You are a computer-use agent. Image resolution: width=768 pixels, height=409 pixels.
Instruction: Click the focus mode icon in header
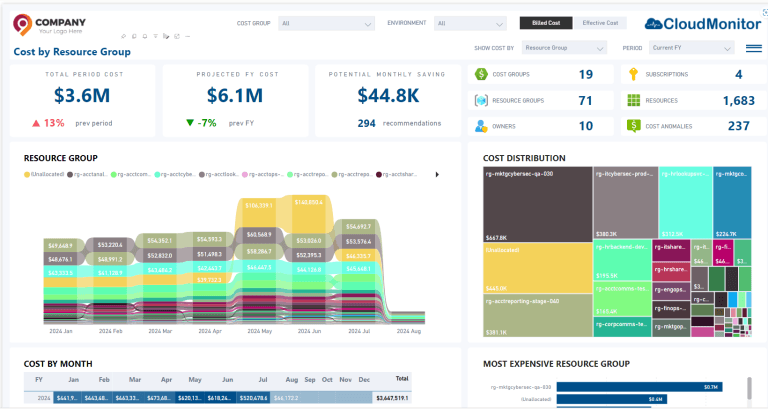(x=177, y=36)
